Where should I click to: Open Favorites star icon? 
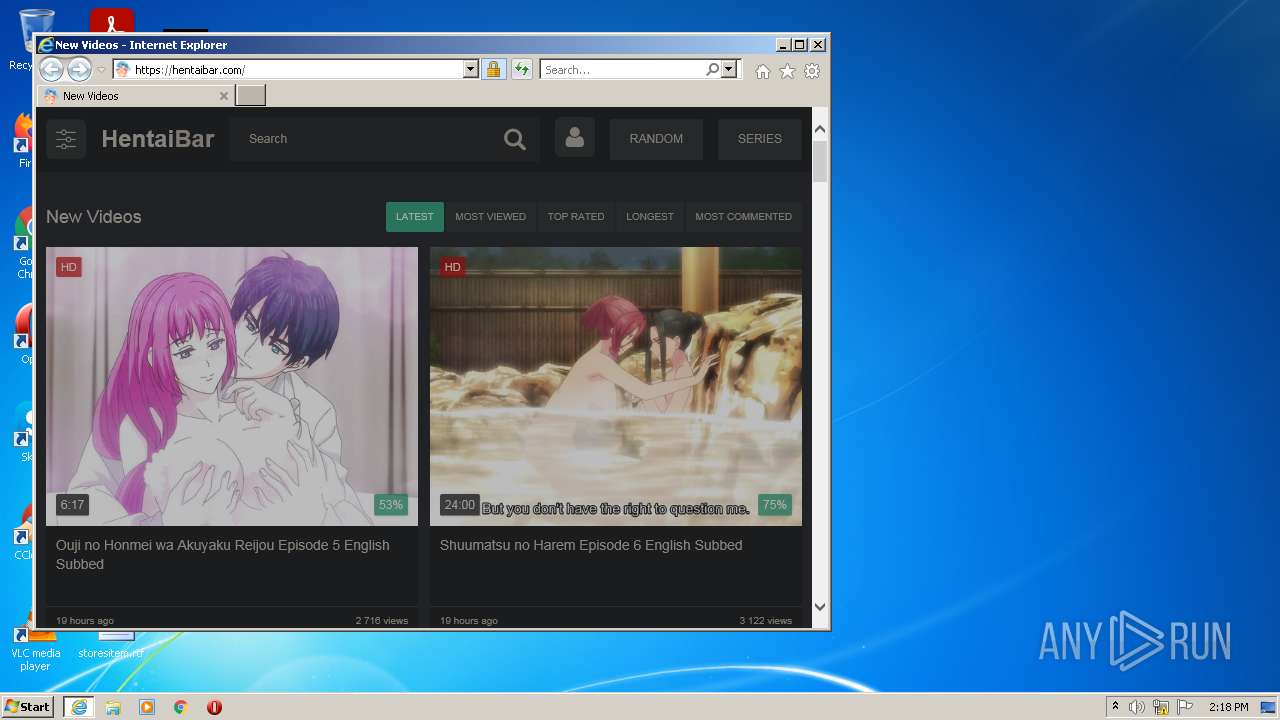tap(788, 71)
